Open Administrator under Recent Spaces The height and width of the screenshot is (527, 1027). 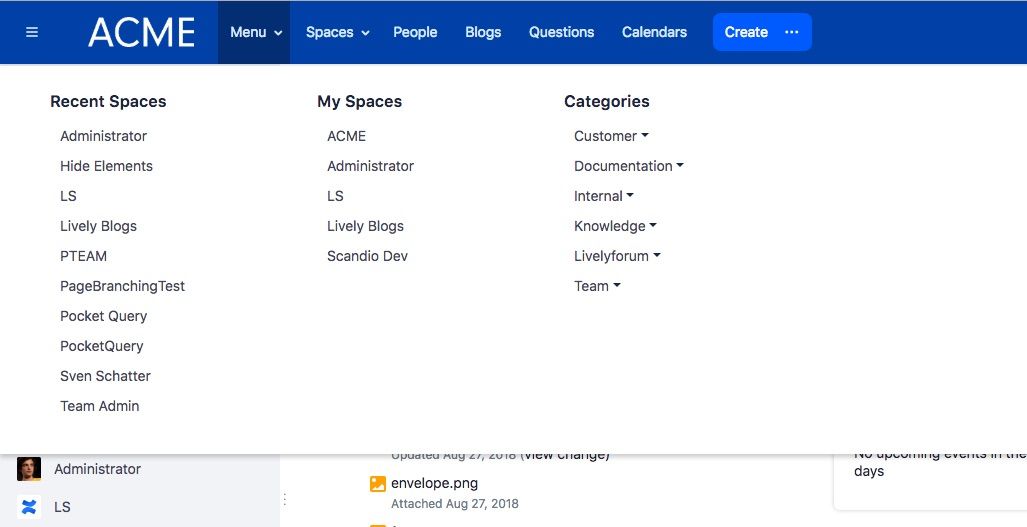click(103, 136)
